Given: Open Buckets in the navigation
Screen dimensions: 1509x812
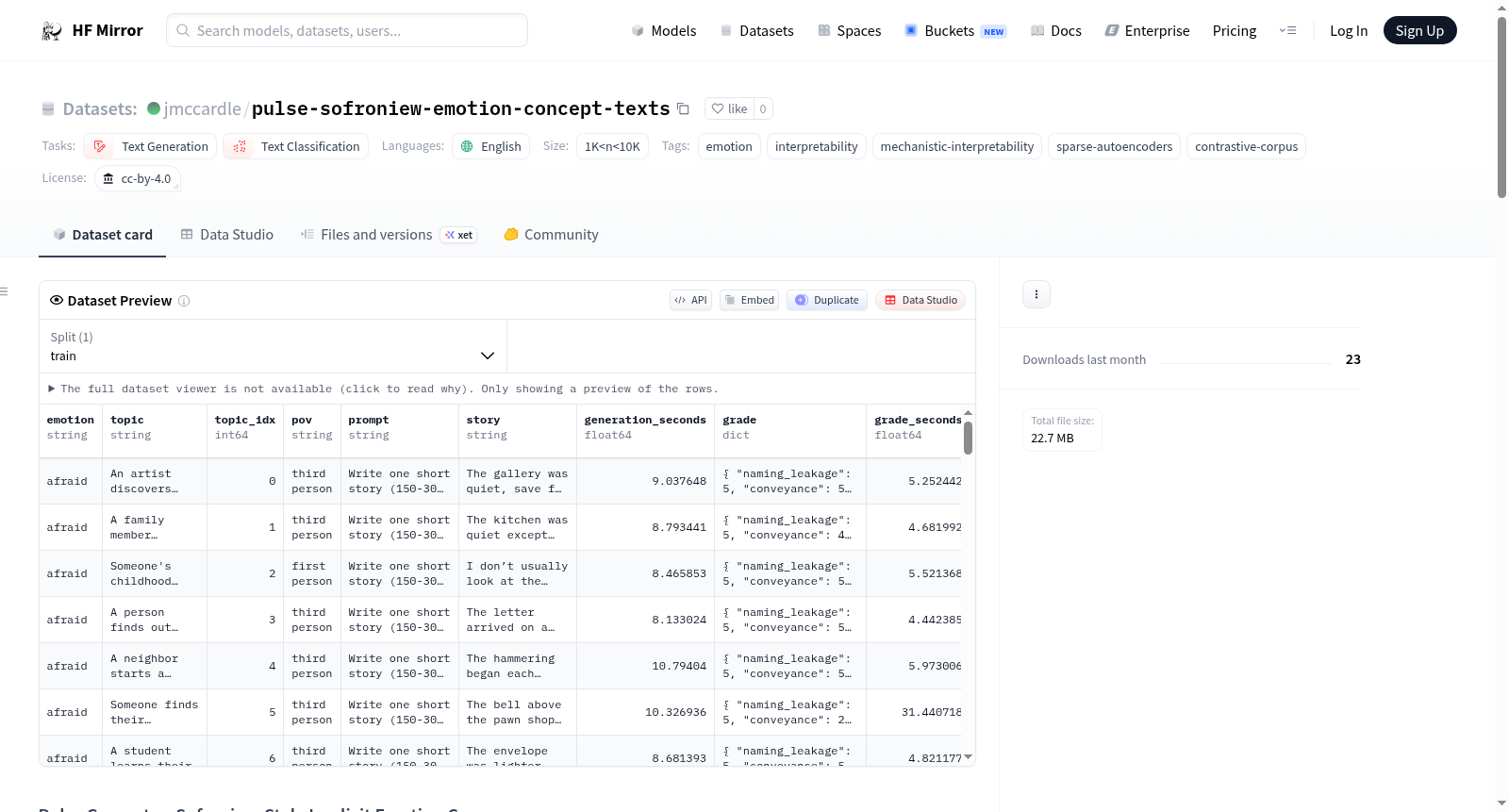Looking at the screenshot, I should click(955, 31).
